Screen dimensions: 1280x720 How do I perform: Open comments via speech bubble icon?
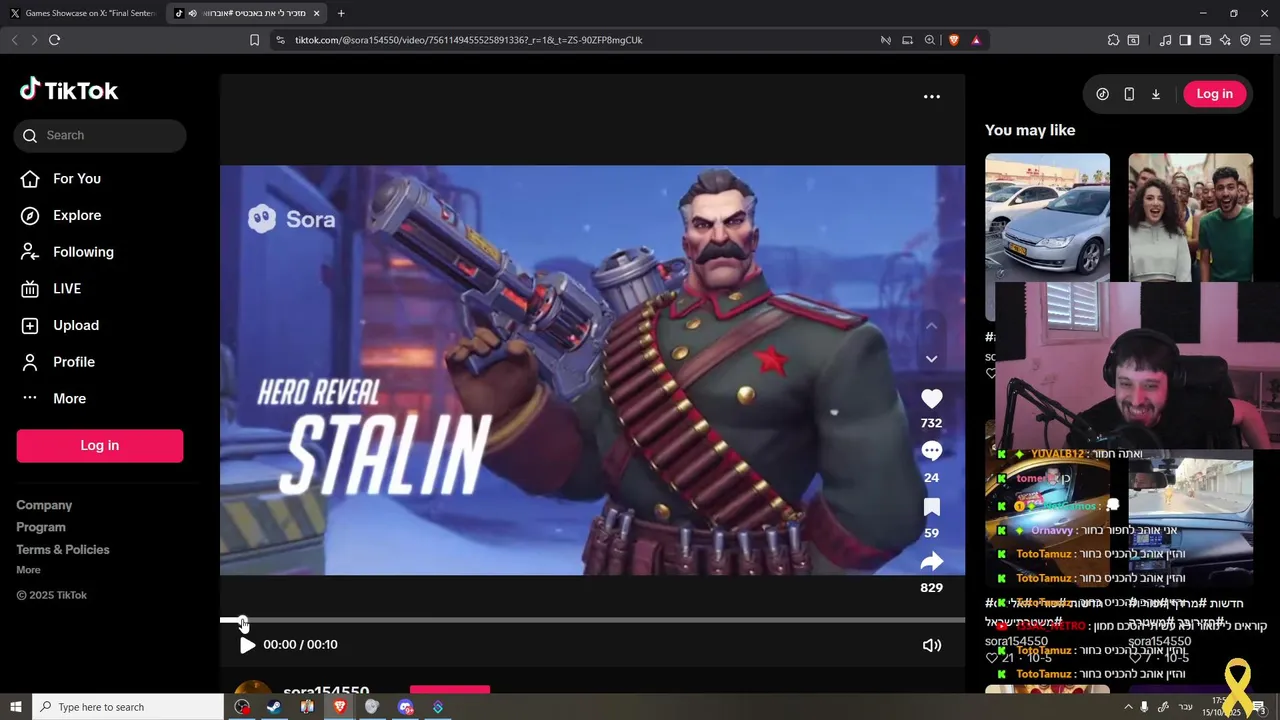(931, 451)
